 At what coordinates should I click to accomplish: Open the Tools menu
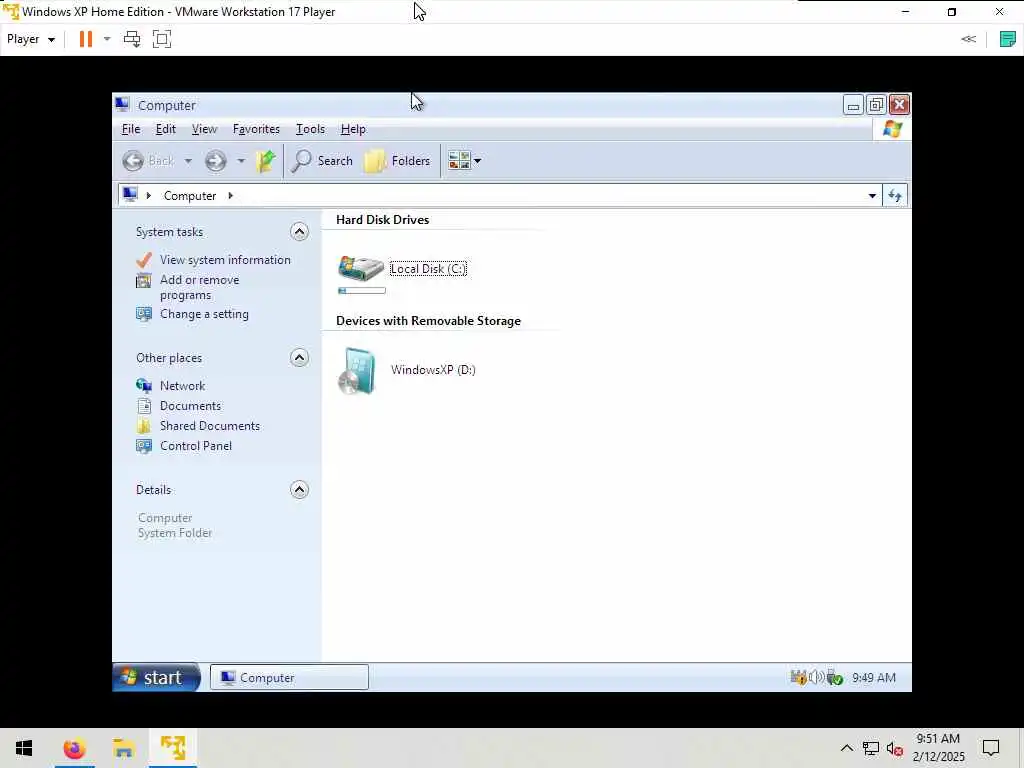(x=310, y=129)
